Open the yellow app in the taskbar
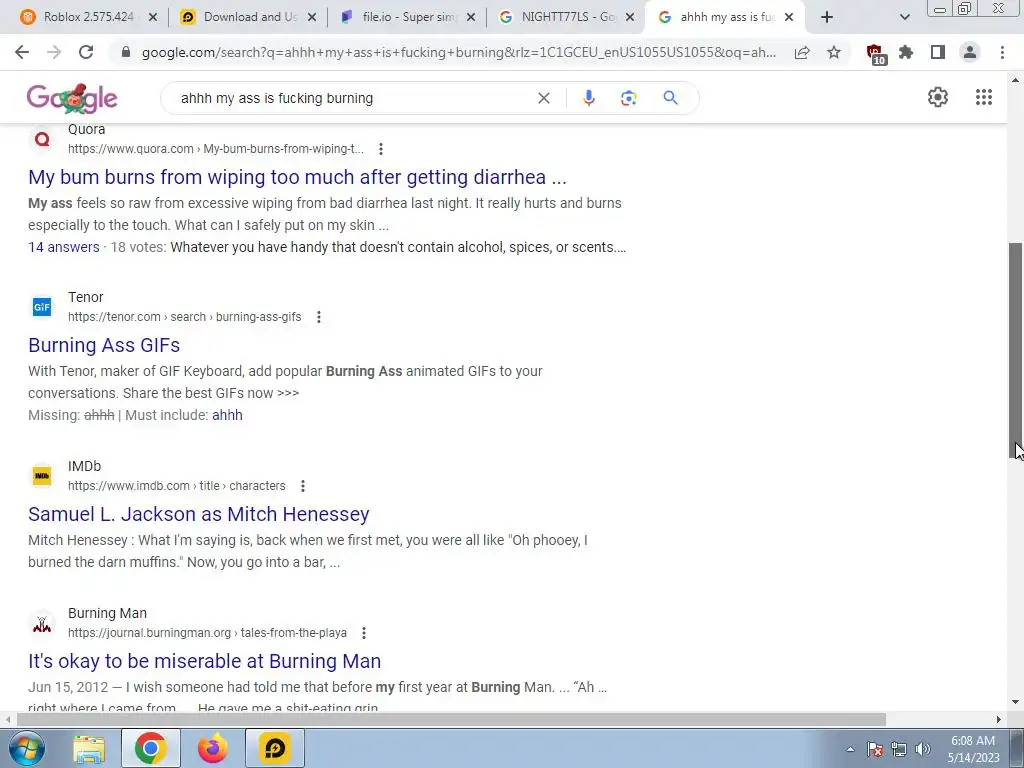The height and width of the screenshot is (768, 1024). 274,748
